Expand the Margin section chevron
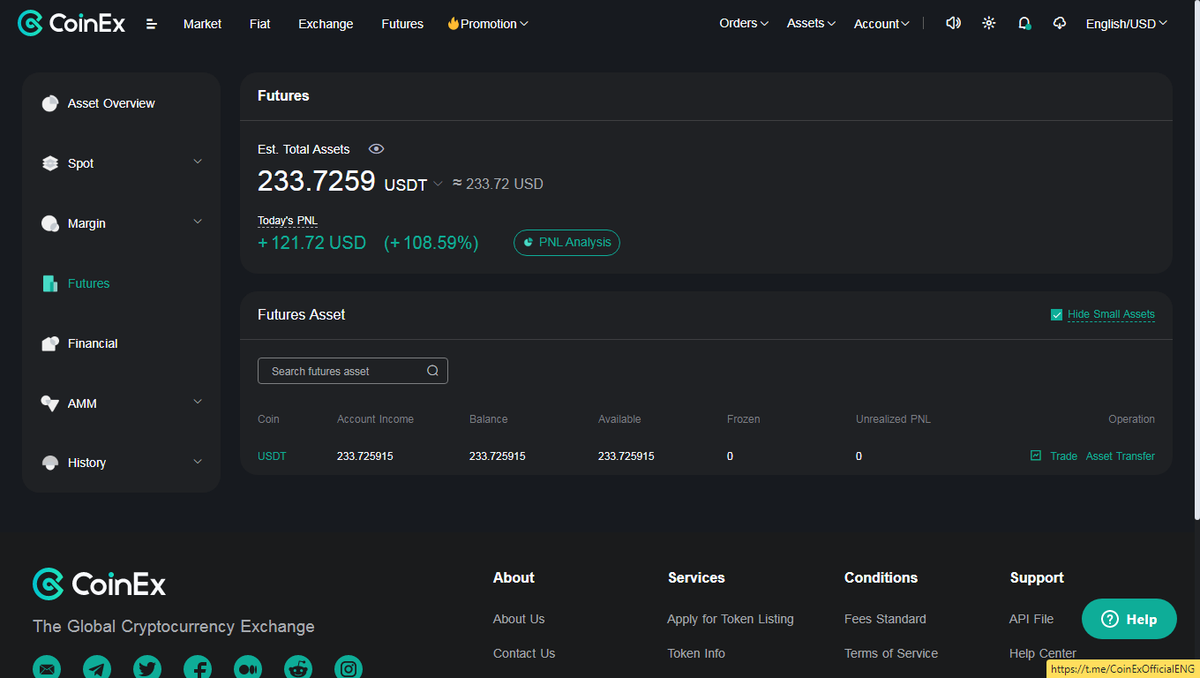Viewport: 1200px width, 678px height. tap(197, 221)
